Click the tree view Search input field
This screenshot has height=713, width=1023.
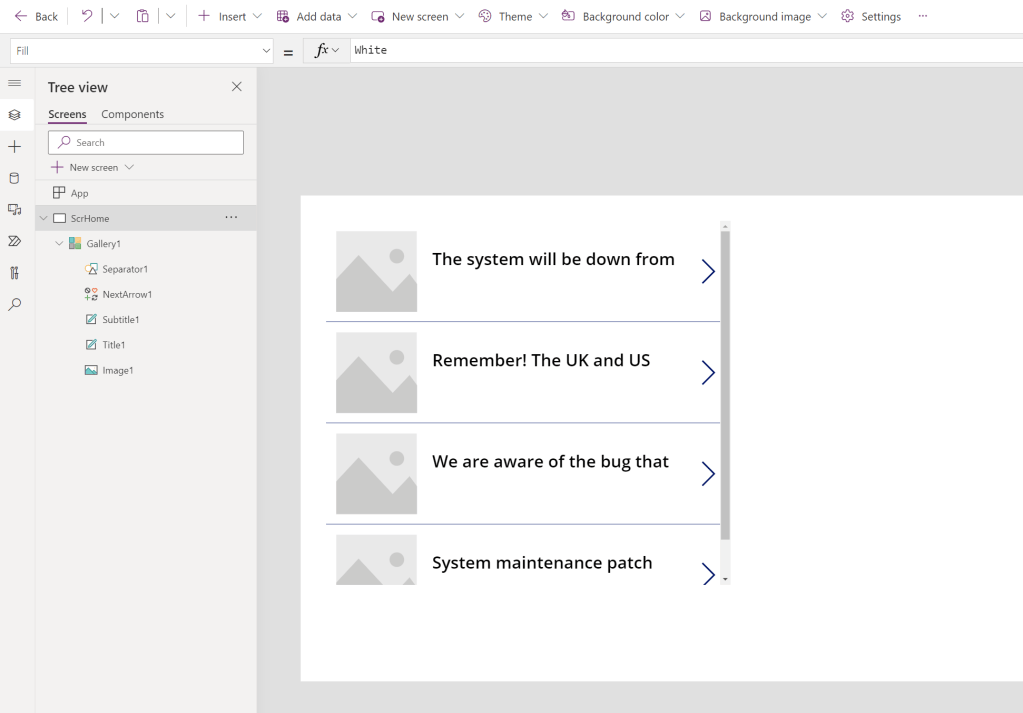coord(145,142)
